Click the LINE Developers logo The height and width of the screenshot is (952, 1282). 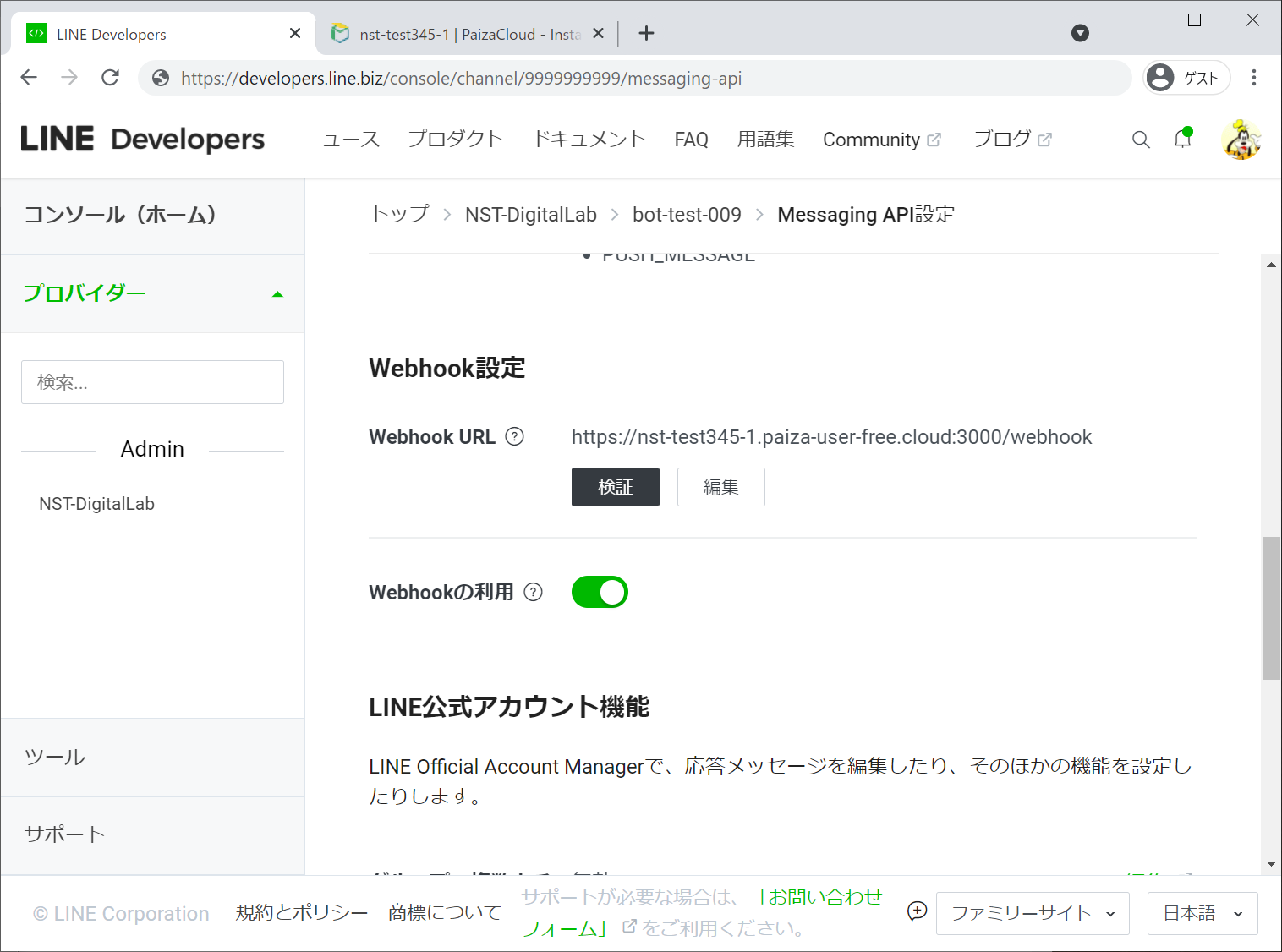click(142, 140)
